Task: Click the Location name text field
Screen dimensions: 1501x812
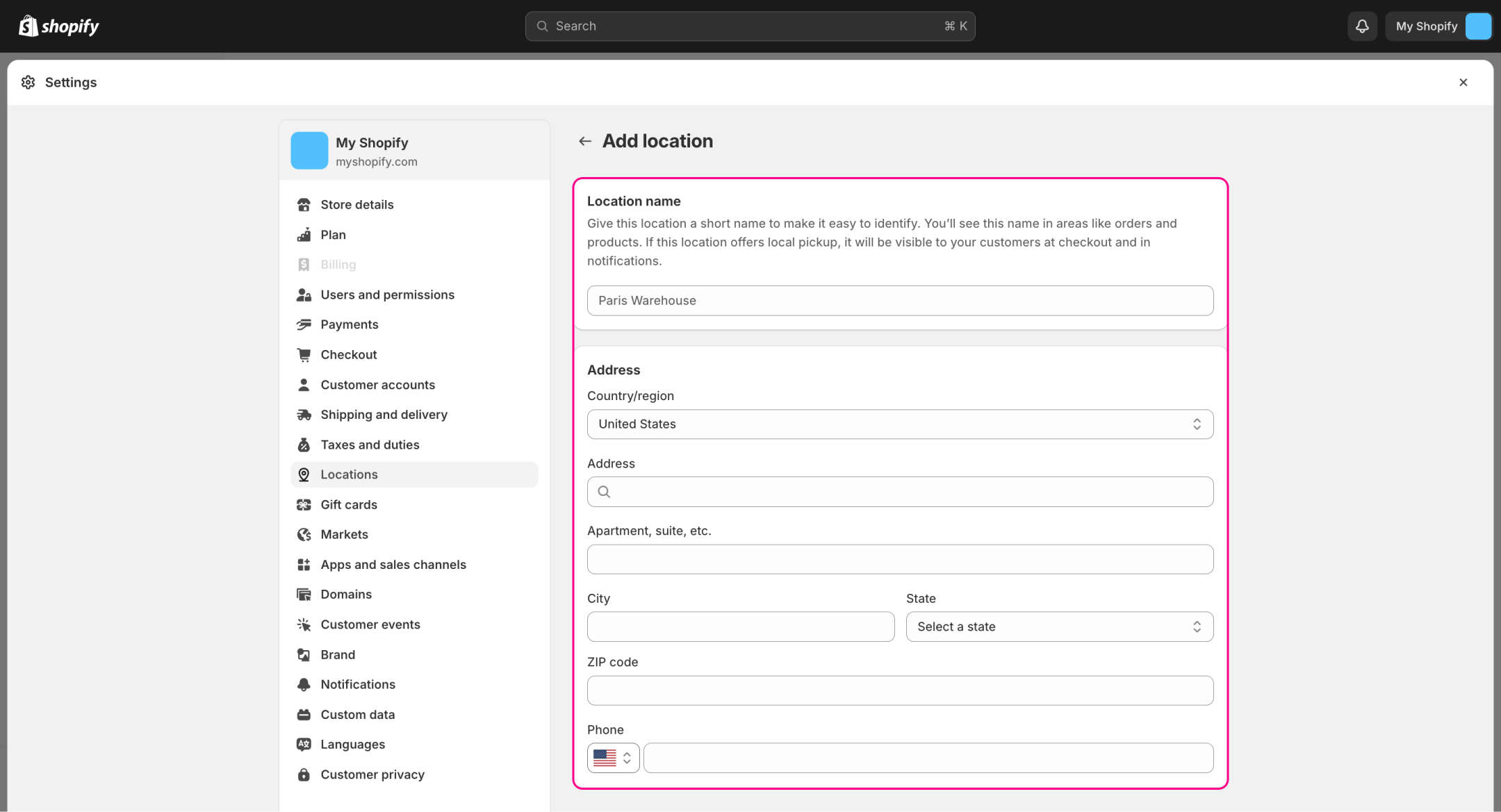Action: 900,301
